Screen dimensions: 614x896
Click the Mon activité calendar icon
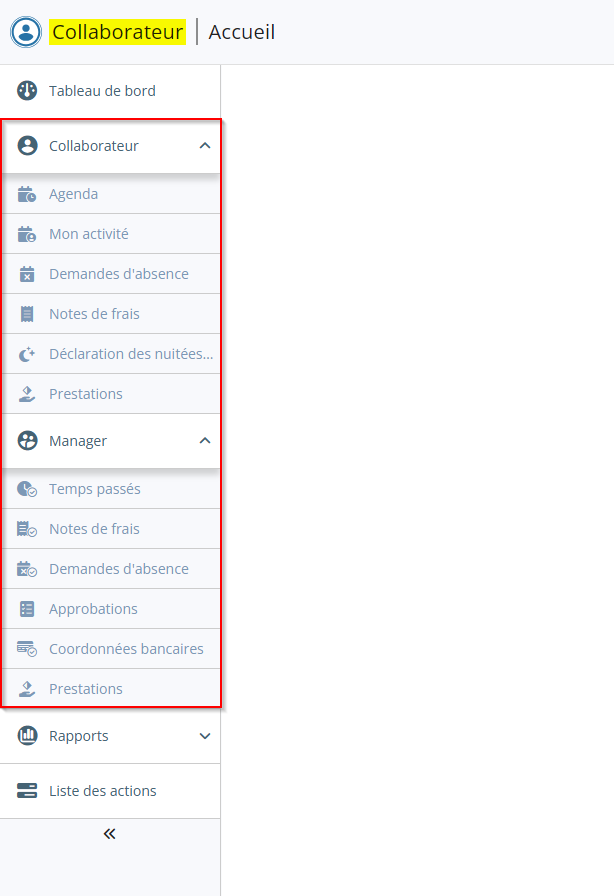click(x=27, y=234)
